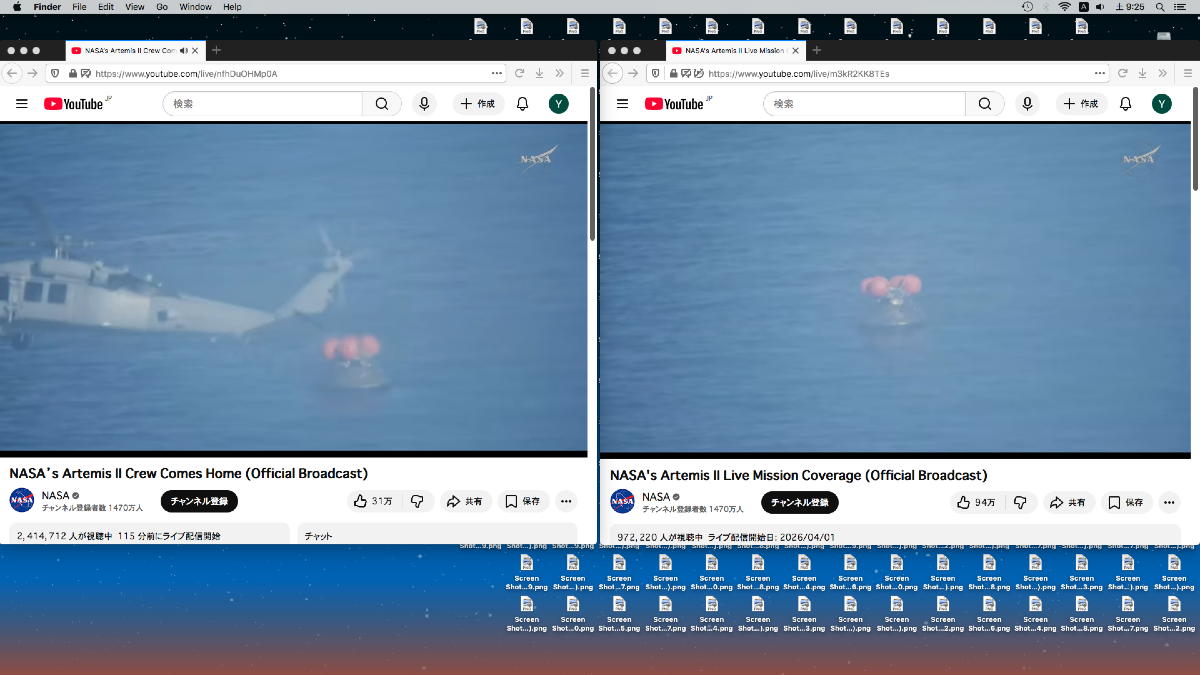
Task: Click YouTube logo in left window
Action: click(73, 103)
